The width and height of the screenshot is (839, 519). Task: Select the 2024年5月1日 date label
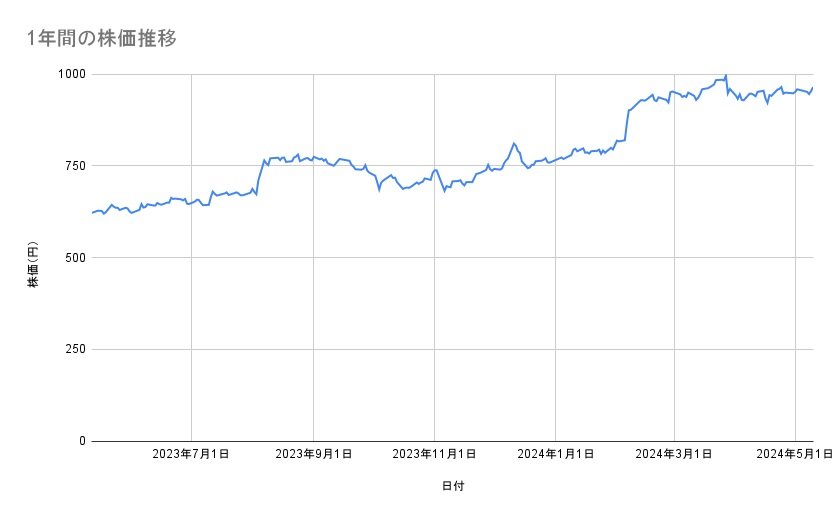(795, 455)
